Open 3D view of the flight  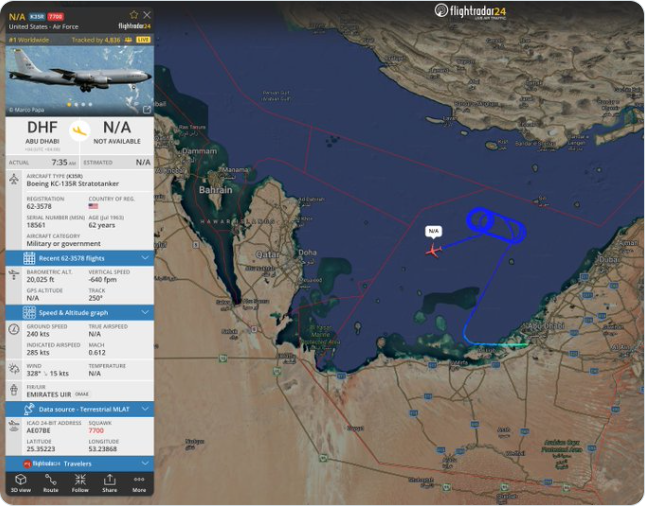pyautogui.click(x=21, y=483)
